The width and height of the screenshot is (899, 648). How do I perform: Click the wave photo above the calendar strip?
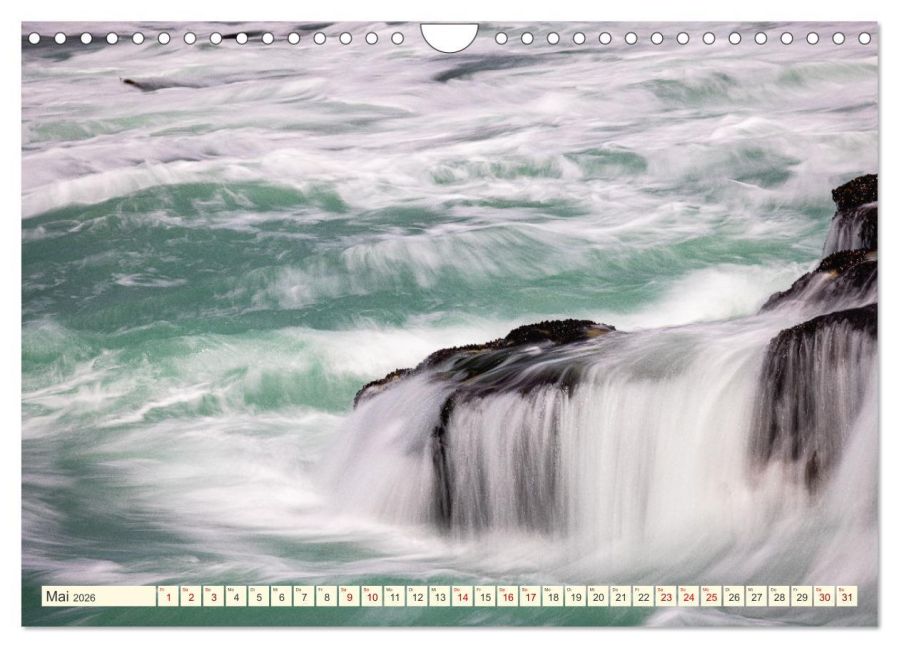pos(450,300)
